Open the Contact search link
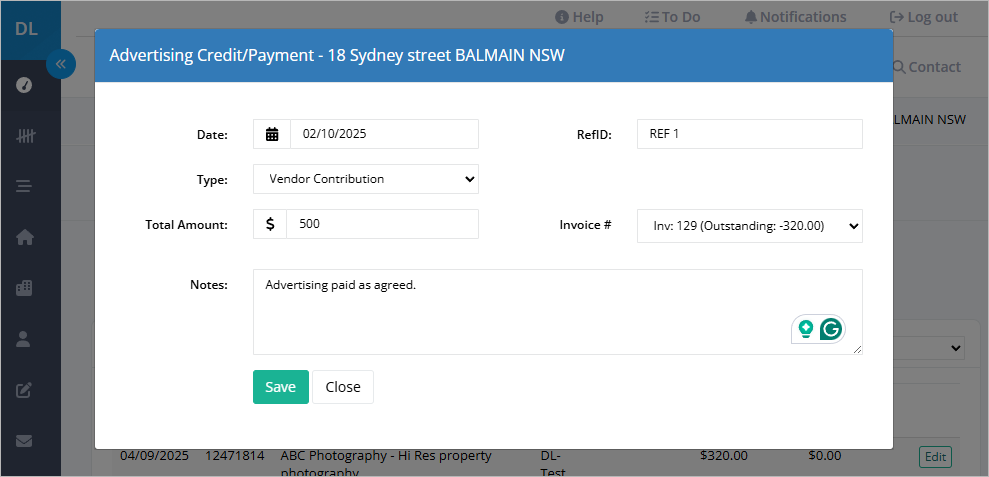This screenshot has height=477, width=989. 927,67
